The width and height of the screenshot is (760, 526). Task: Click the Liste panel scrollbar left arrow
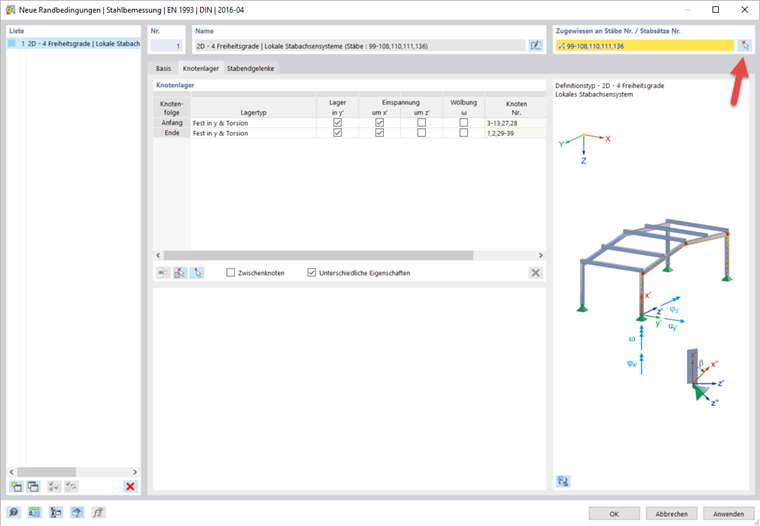click(x=12, y=472)
